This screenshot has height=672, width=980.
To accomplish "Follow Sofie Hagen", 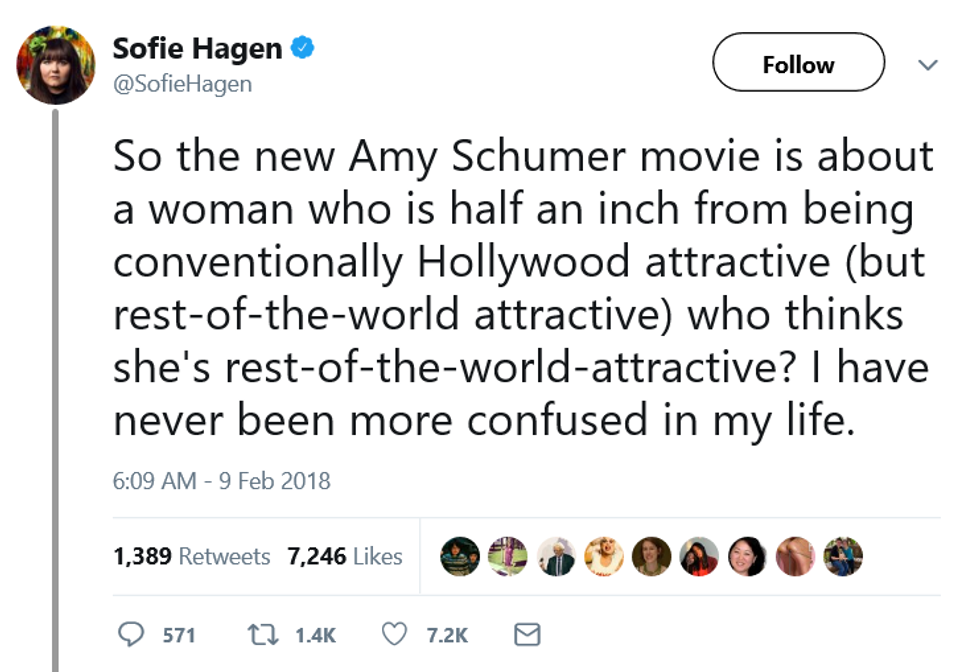I will [x=798, y=63].
